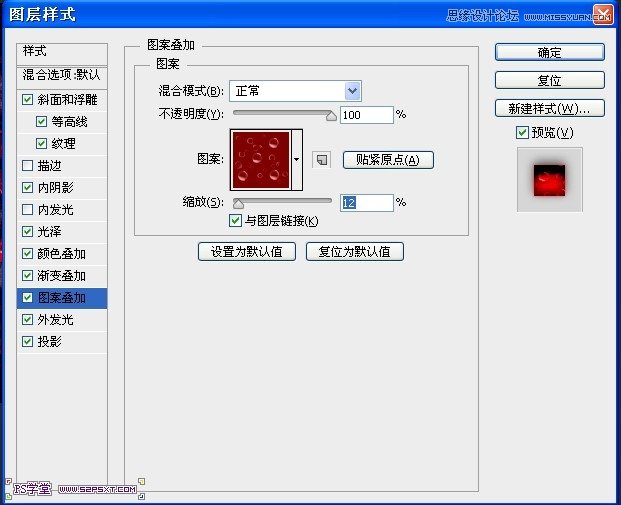Uncheck the 等高线 checkbox

point(41,122)
